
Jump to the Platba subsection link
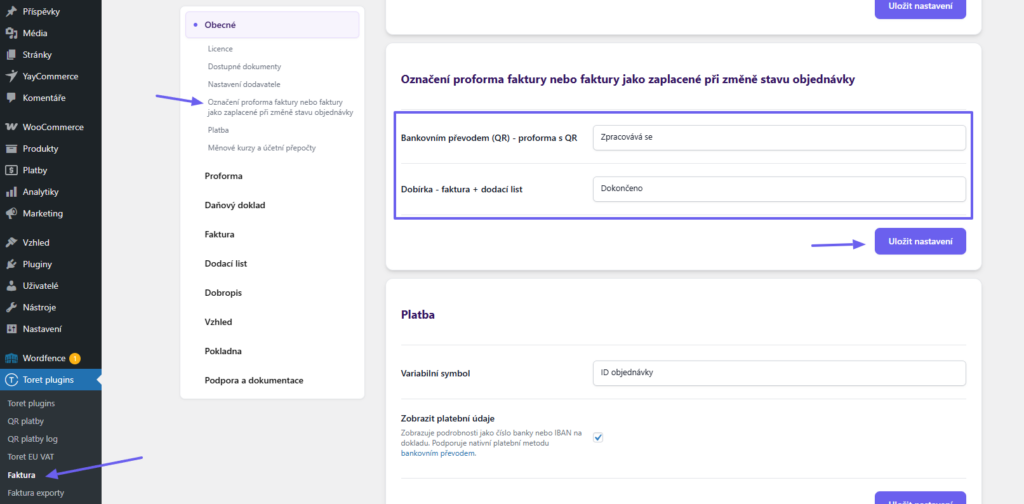(x=218, y=130)
